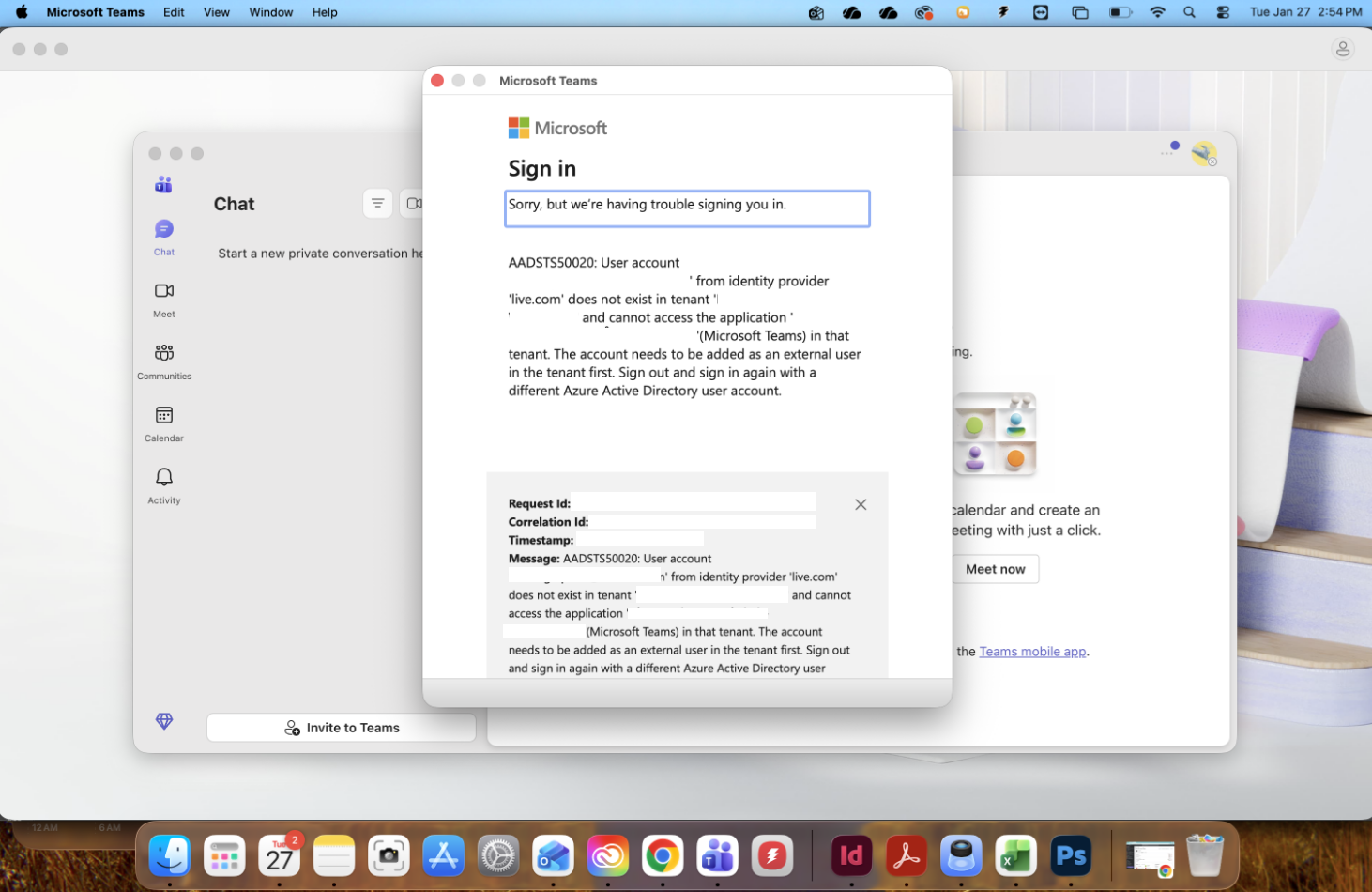
Task: Open the profile avatar in Teams window
Action: coord(1204,153)
